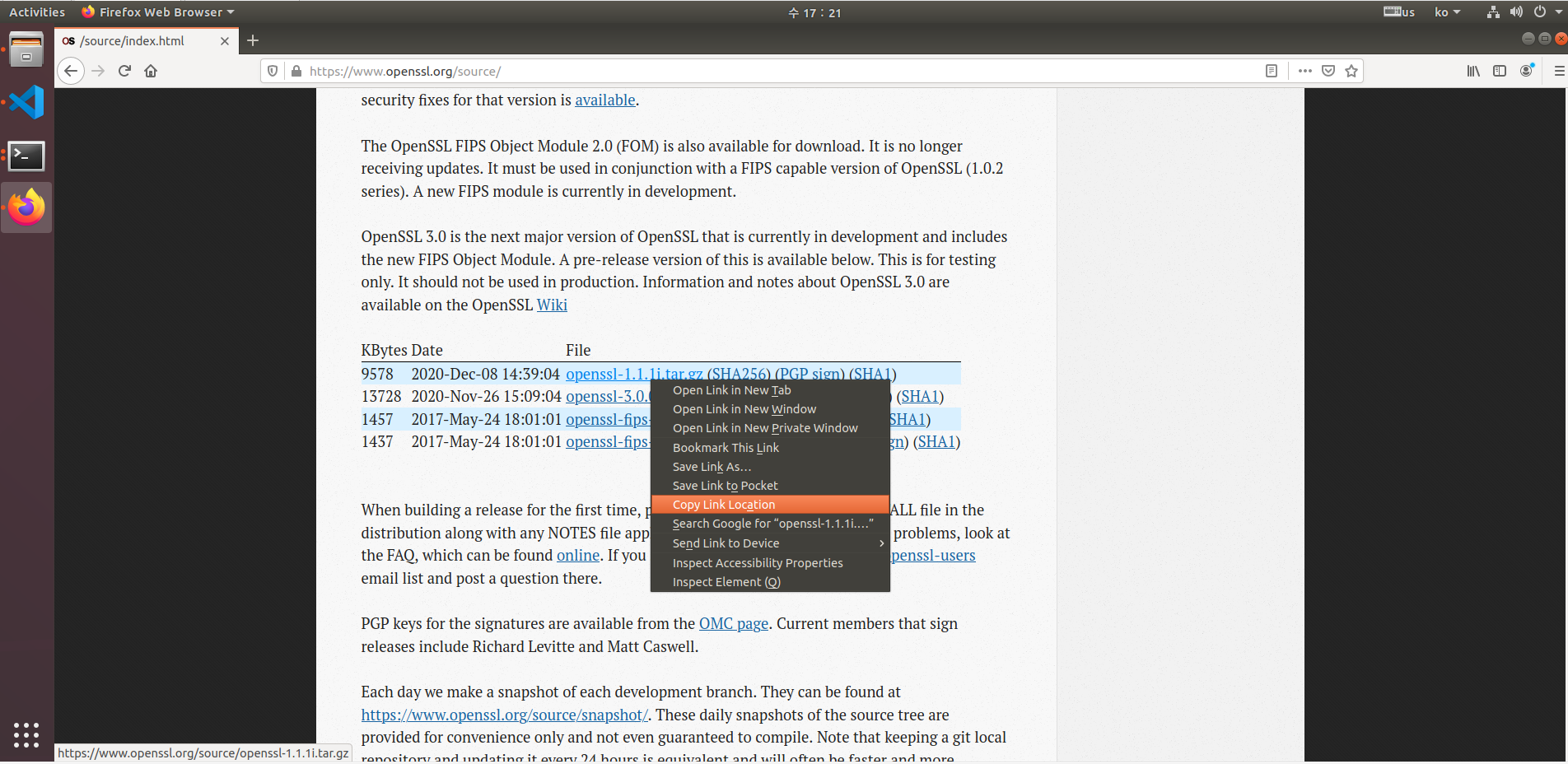Screen dimensions: 1568x764
Task: Choose Search Google for openssl-1.1.1i
Action: (770, 524)
